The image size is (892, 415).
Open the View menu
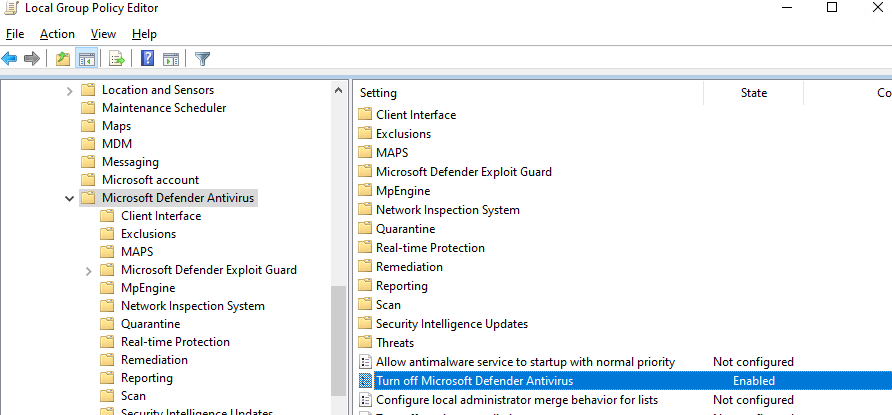[104, 34]
